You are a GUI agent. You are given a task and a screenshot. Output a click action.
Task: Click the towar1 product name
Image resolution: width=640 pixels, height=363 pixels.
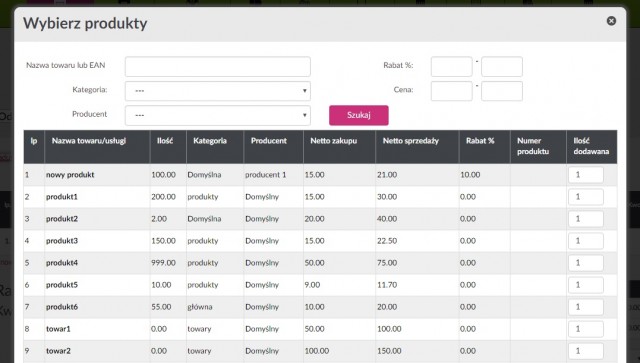58,329
